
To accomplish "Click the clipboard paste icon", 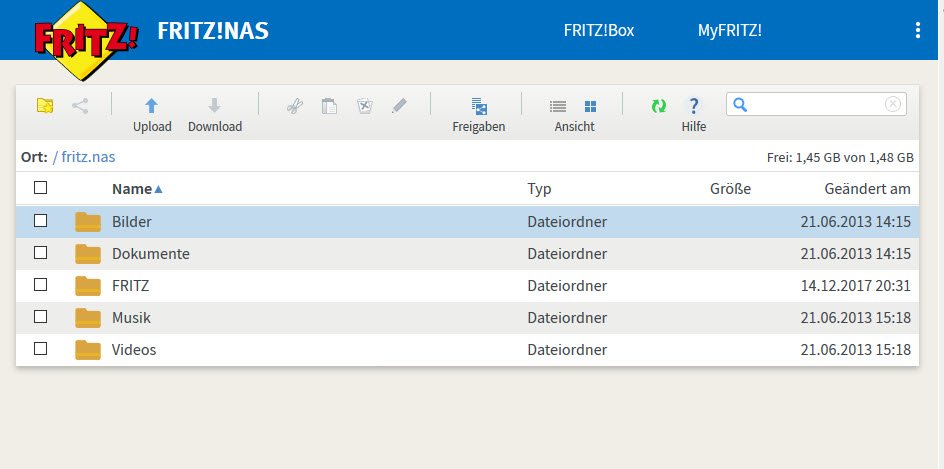I will coord(329,107).
